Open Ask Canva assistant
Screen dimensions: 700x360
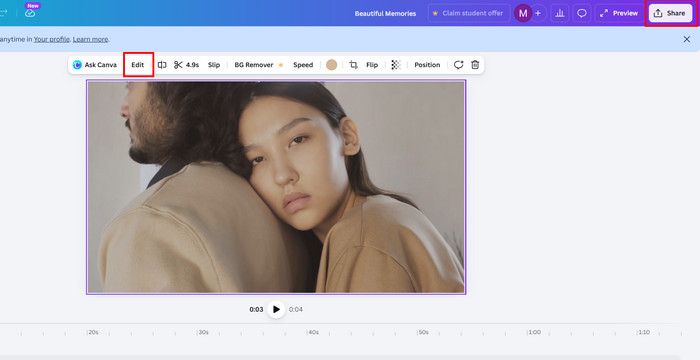click(95, 65)
